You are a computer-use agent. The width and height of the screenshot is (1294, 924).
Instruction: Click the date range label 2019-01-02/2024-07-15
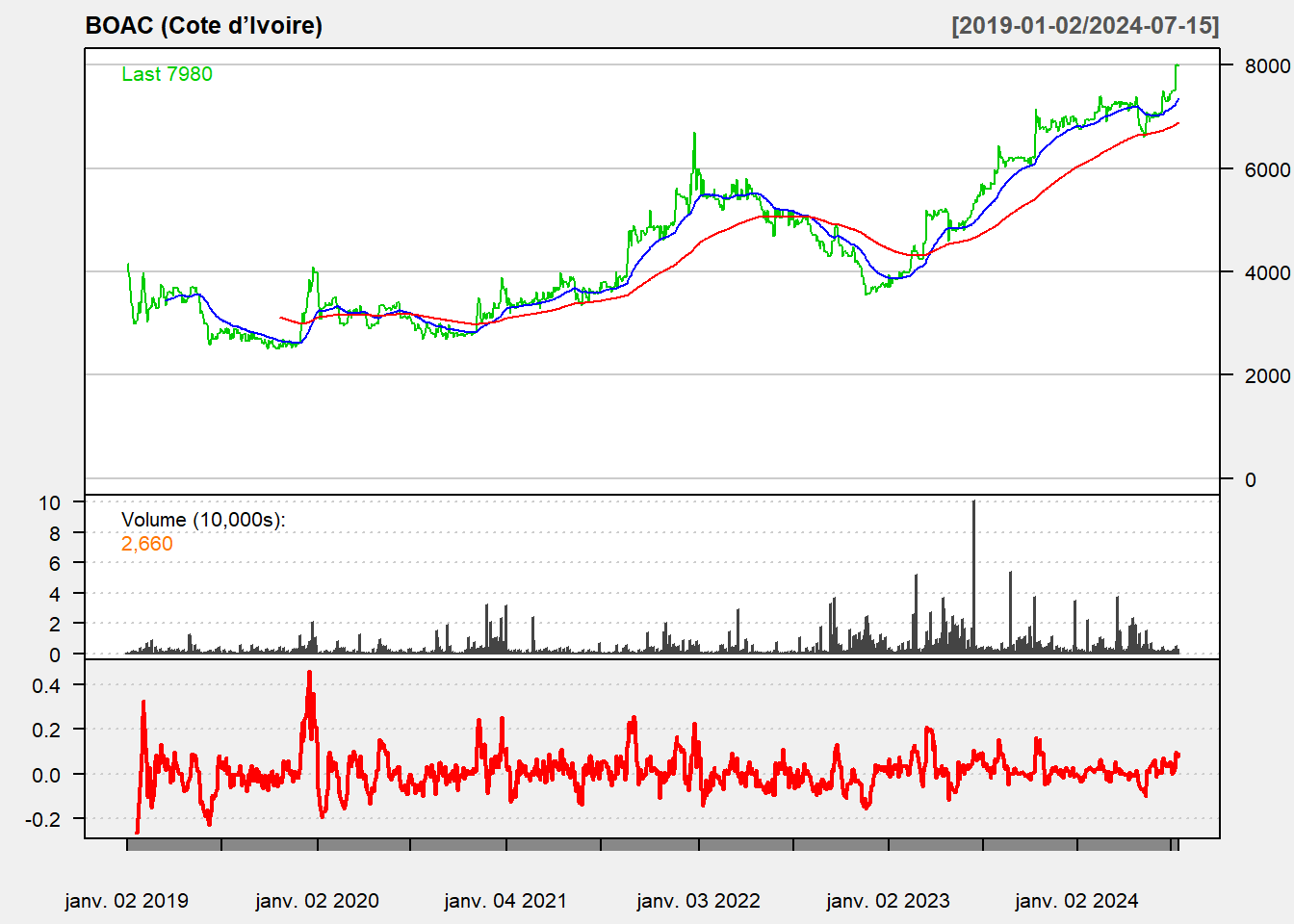(x=1085, y=26)
